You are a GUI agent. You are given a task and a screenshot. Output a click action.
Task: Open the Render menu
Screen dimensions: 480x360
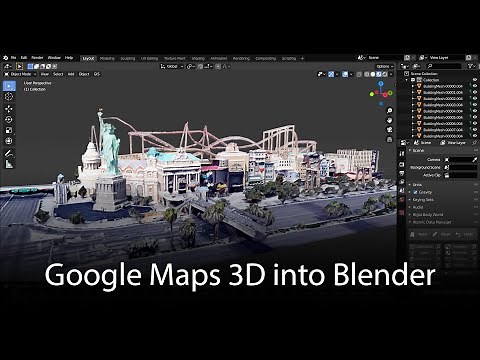[37, 58]
